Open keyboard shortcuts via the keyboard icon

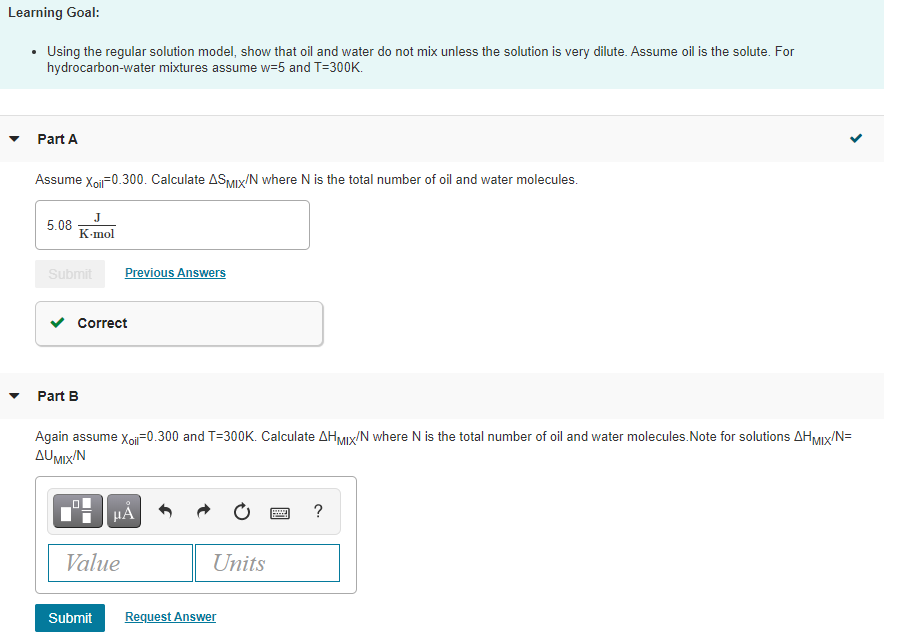(x=280, y=512)
